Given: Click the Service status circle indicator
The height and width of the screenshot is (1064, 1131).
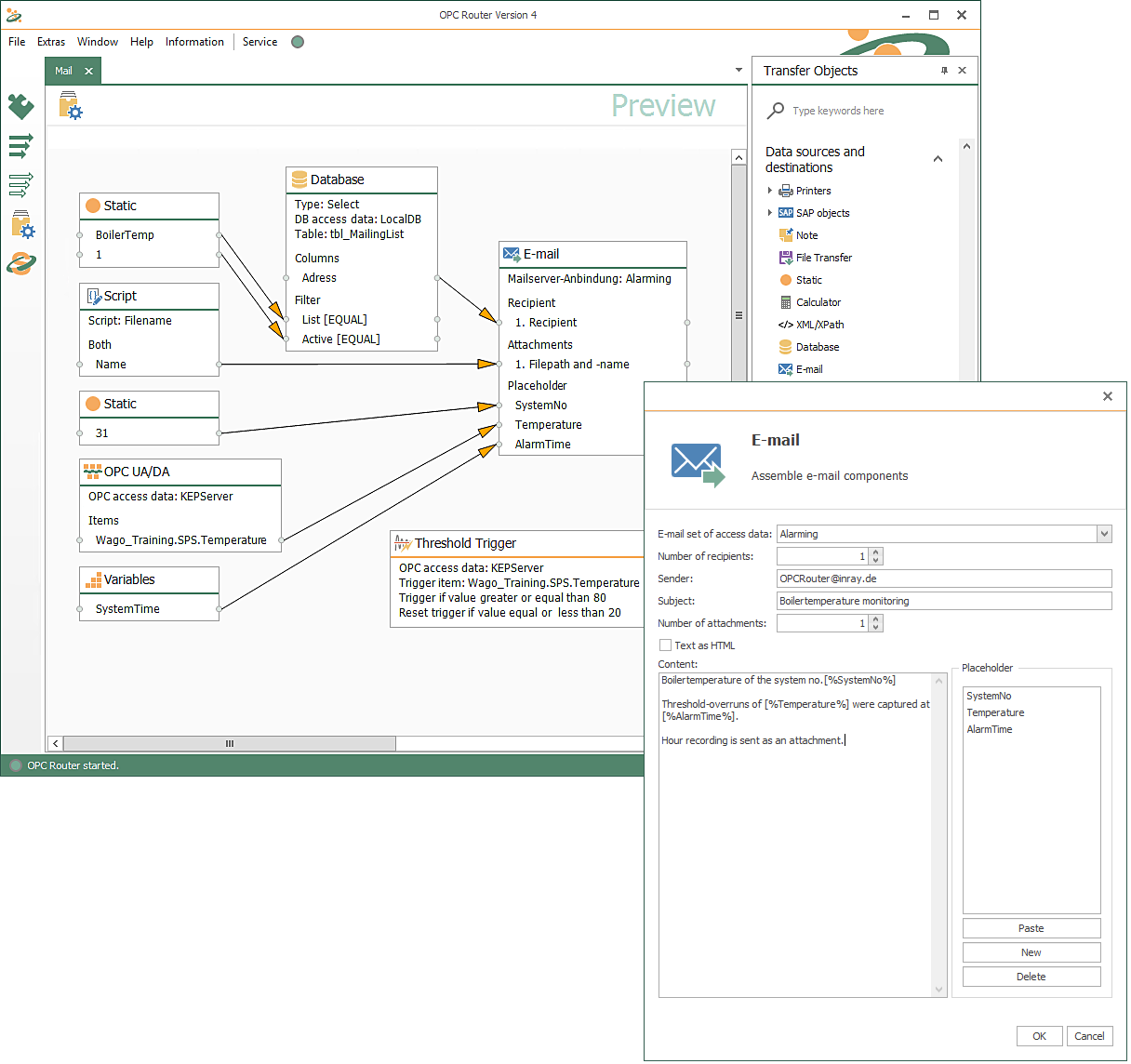Looking at the screenshot, I should [298, 42].
